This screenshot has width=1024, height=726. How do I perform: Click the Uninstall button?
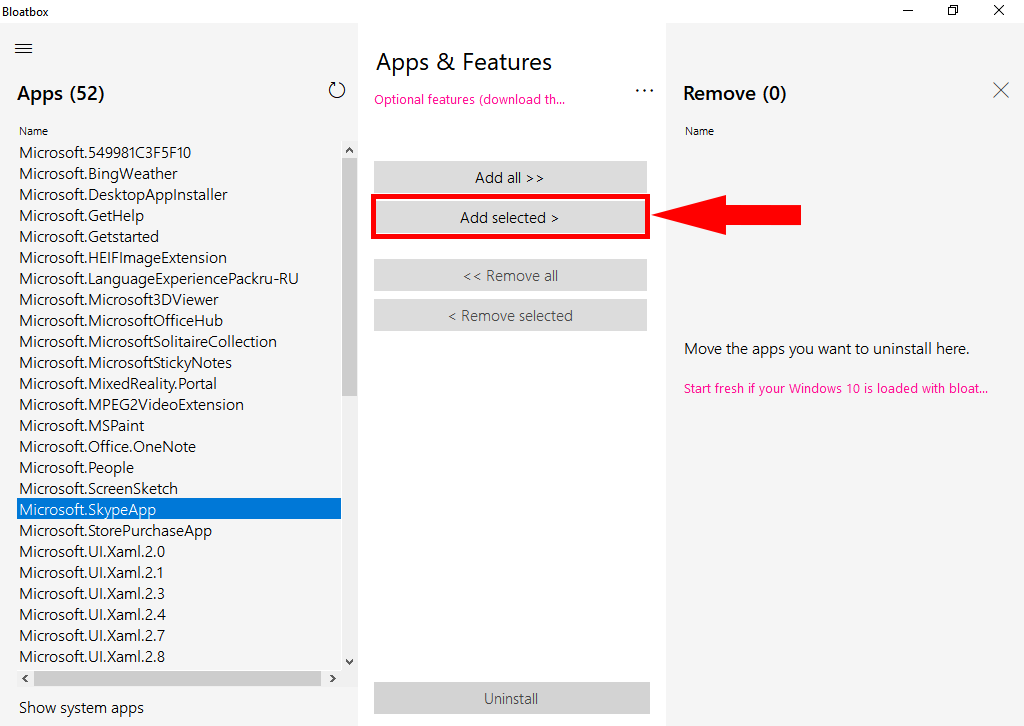[x=511, y=698]
